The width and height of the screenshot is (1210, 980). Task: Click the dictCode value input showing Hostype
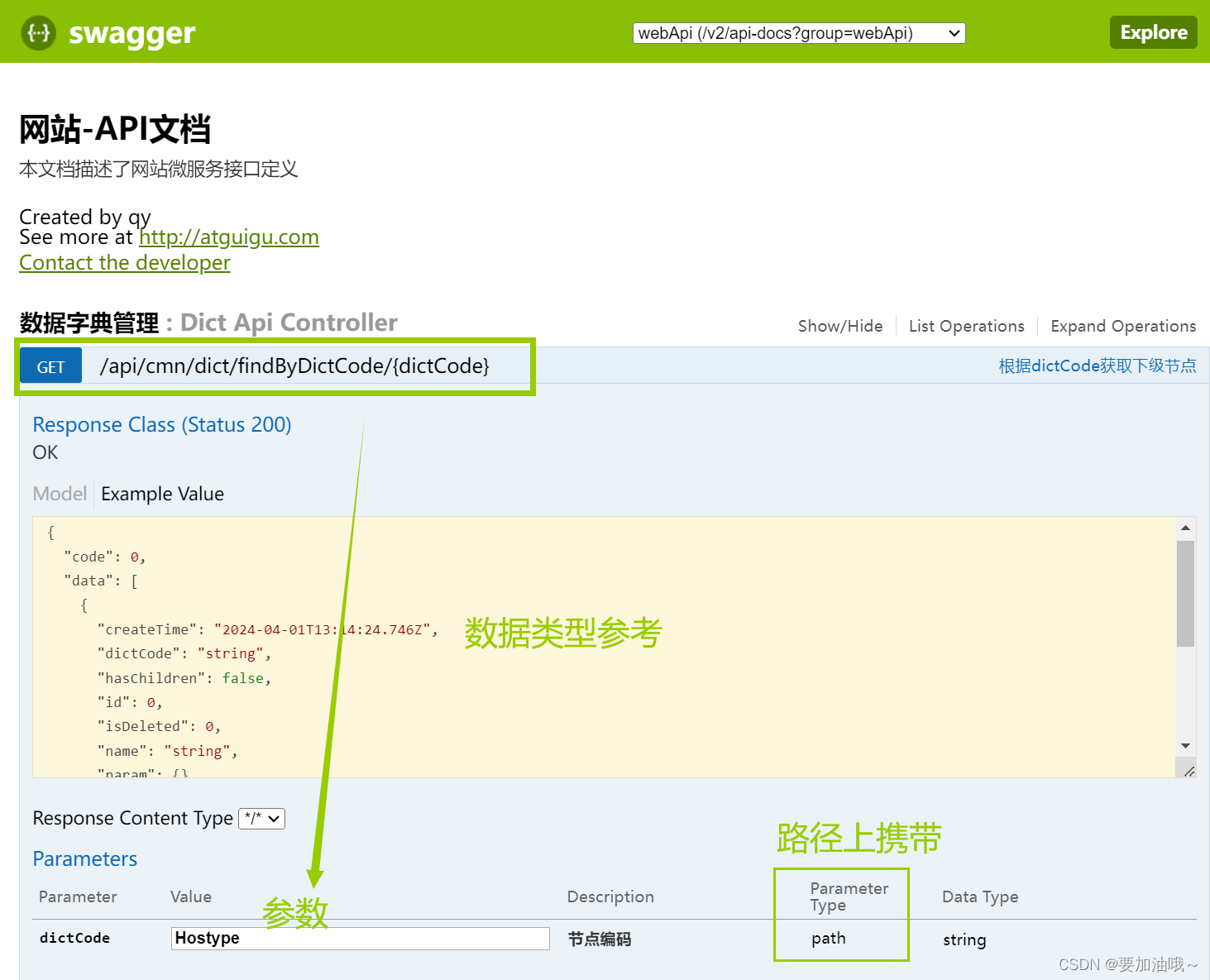[x=359, y=938]
